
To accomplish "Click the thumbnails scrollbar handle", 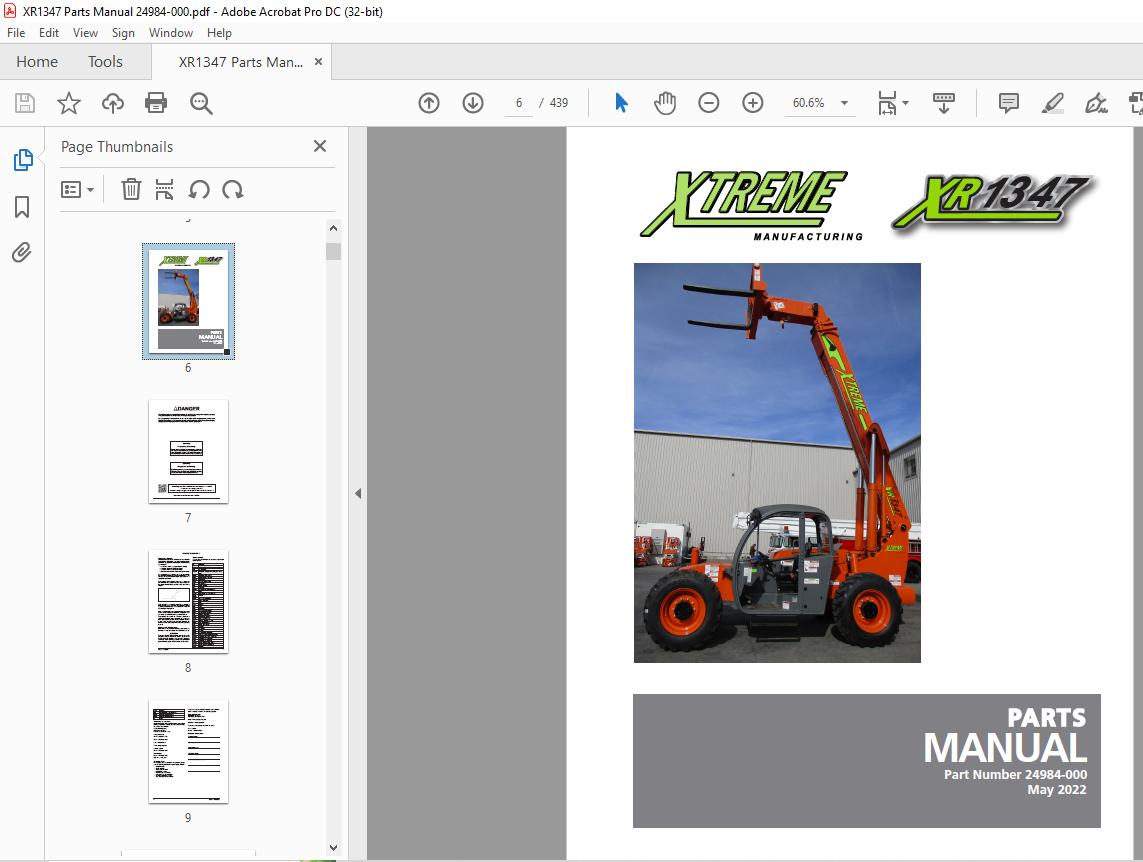I will [x=333, y=251].
